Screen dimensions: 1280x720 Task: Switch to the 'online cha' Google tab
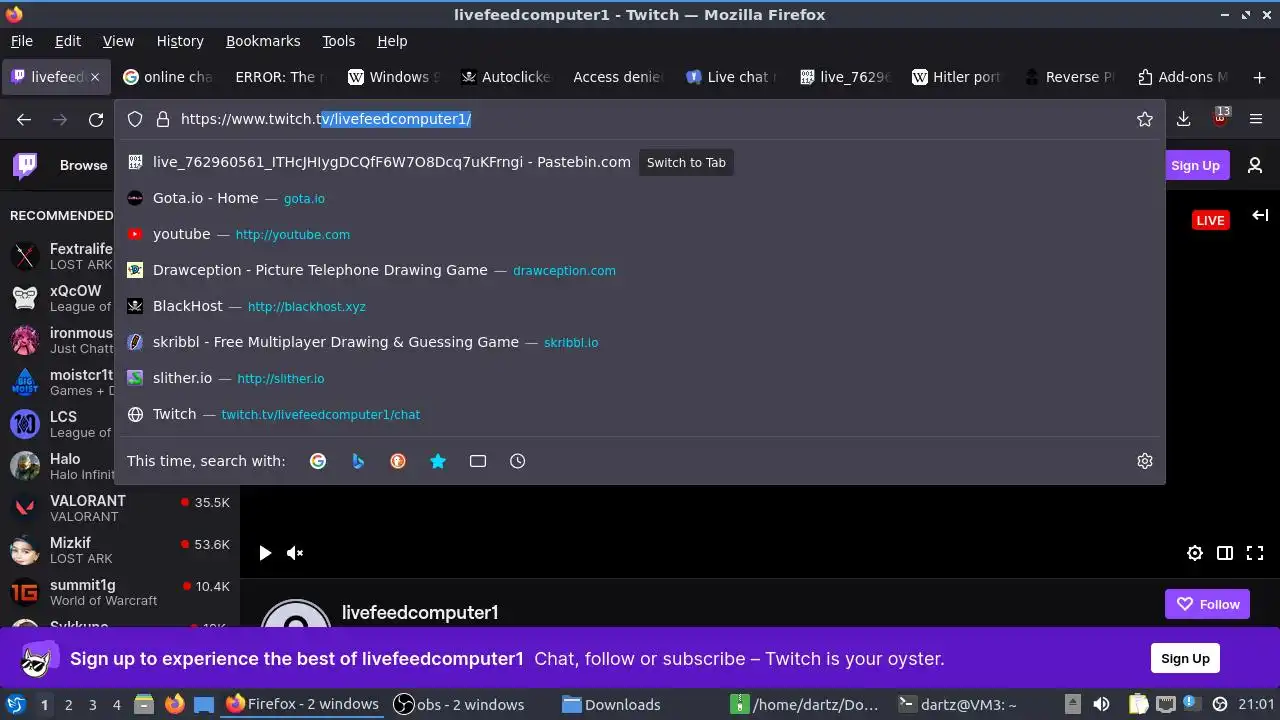pos(168,77)
